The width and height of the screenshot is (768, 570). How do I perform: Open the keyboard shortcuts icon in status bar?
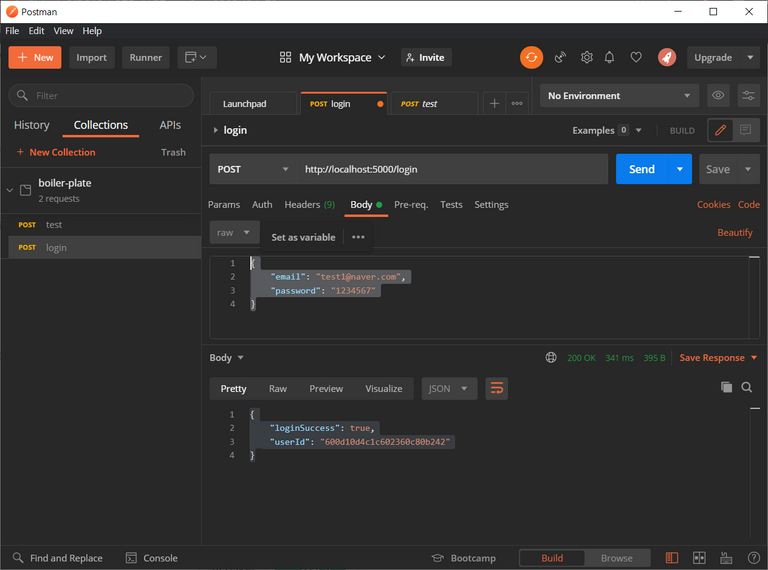click(726, 558)
